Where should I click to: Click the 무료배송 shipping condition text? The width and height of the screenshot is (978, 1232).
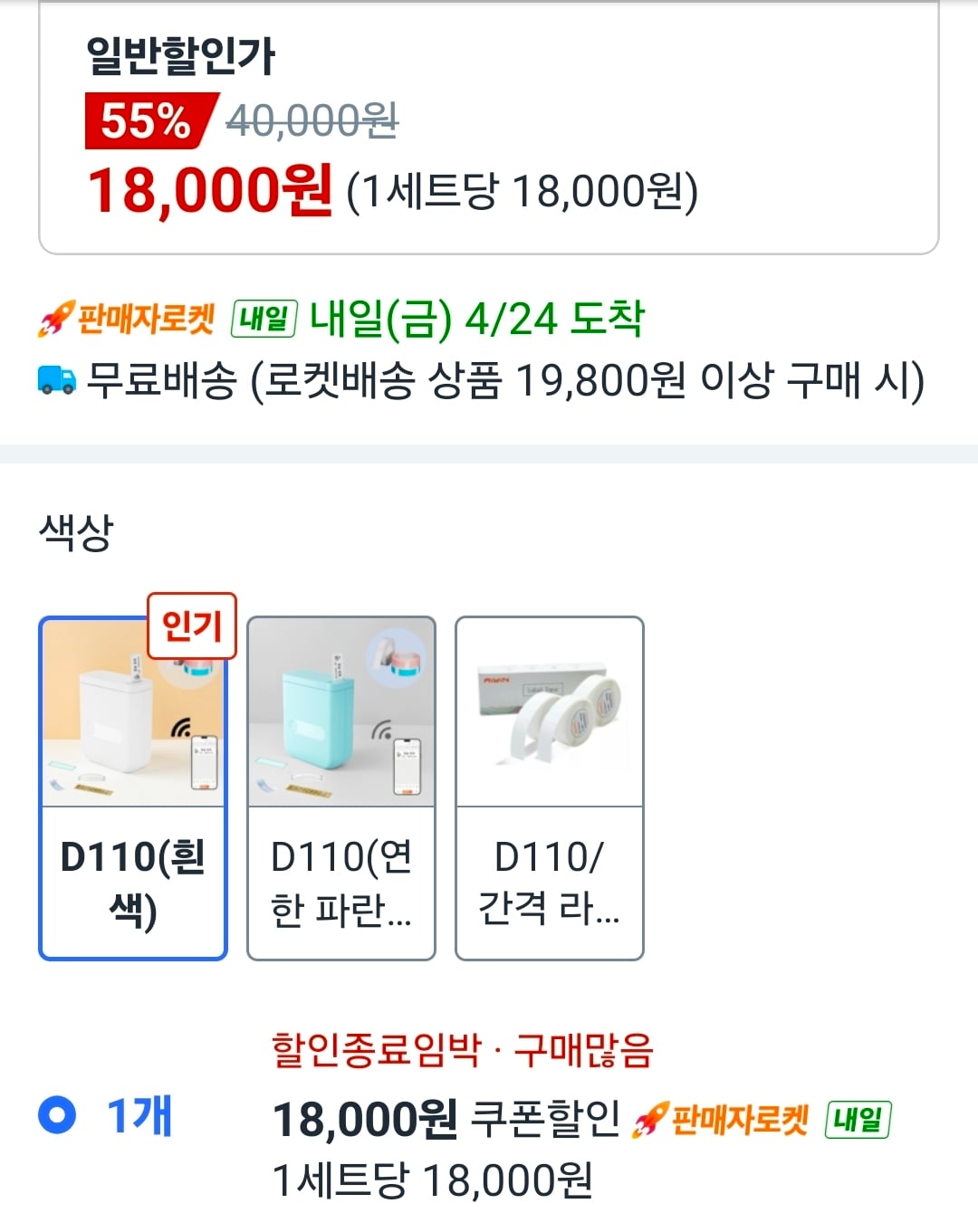[x=505, y=380]
